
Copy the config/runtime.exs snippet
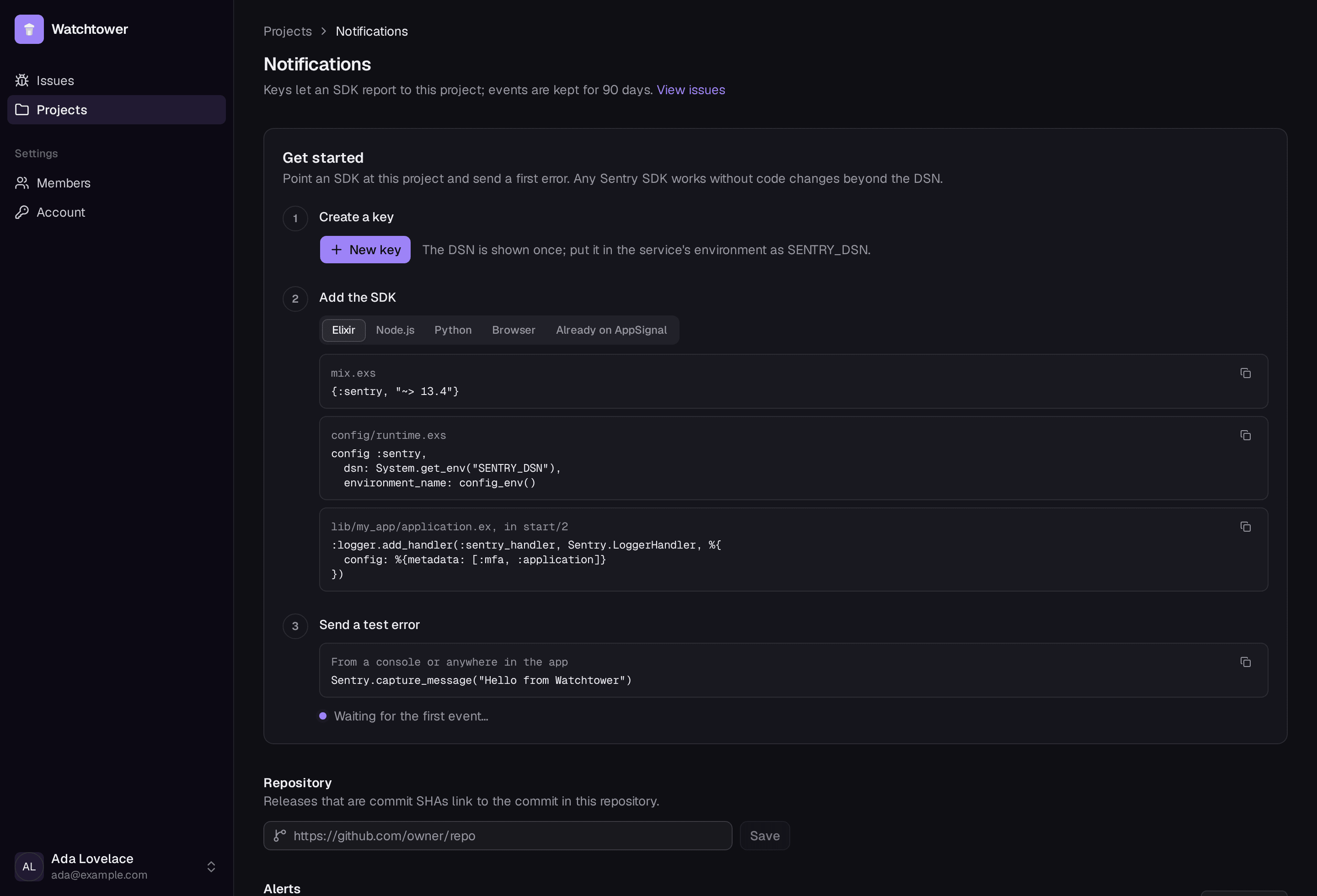click(1245, 436)
